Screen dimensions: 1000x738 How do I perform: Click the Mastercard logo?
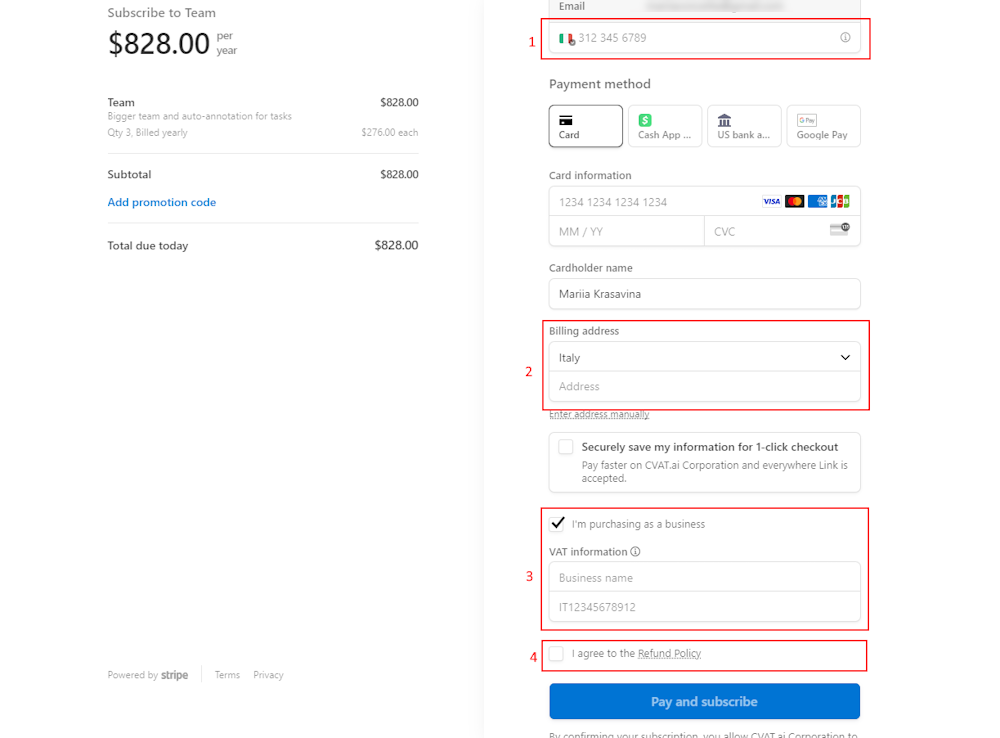pyautogui.click(x=794, y=201)
